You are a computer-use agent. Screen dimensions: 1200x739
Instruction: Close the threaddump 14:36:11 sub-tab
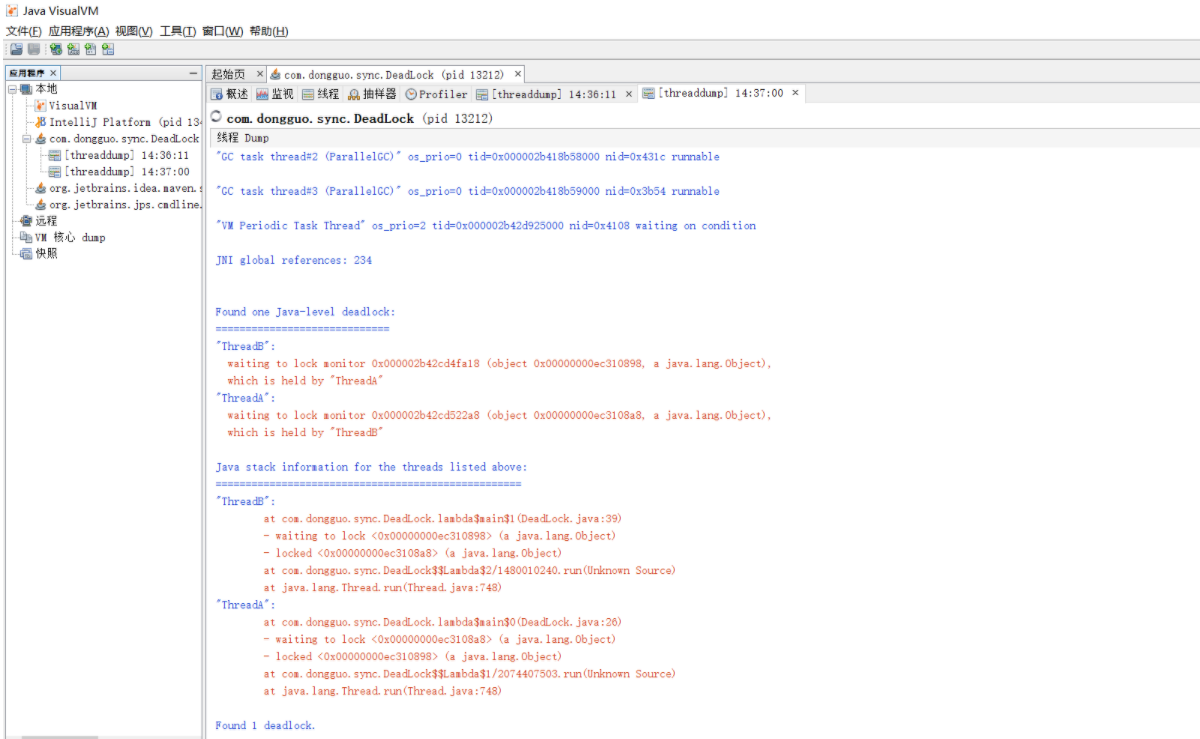click(629, 93)
